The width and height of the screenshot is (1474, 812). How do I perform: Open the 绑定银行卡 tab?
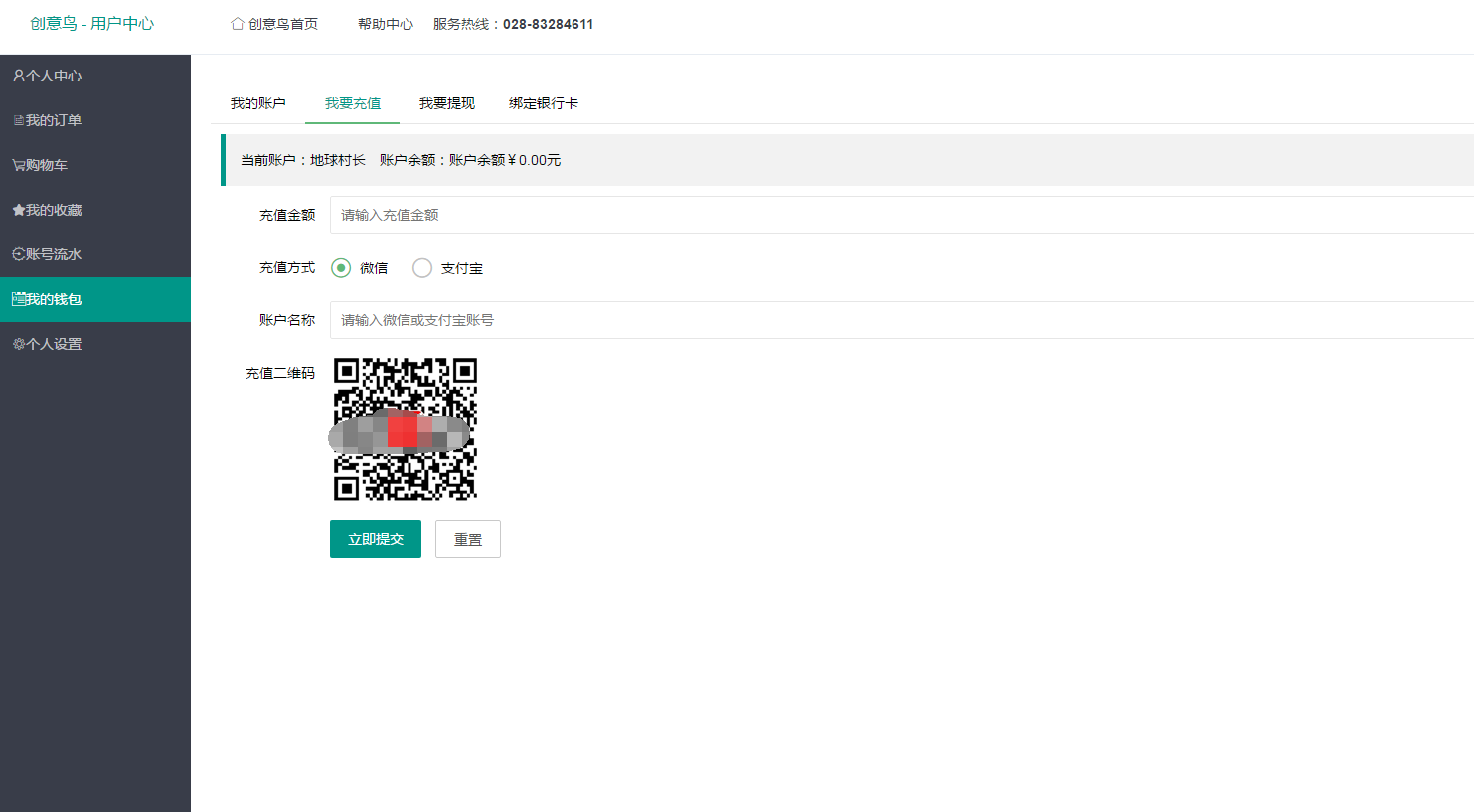543,103
